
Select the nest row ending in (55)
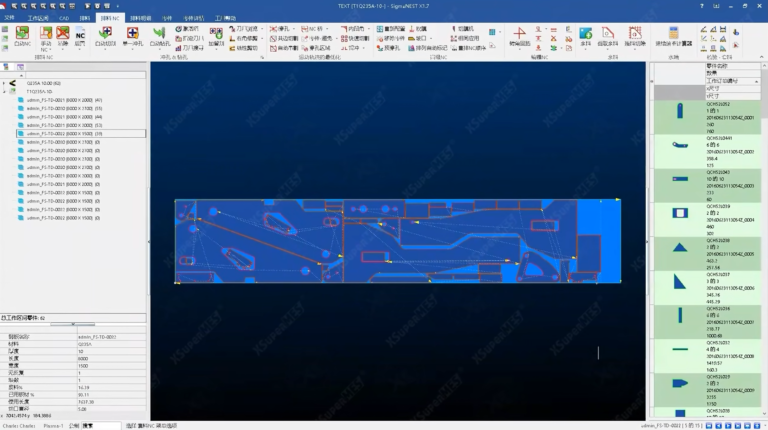click(64, 108)
